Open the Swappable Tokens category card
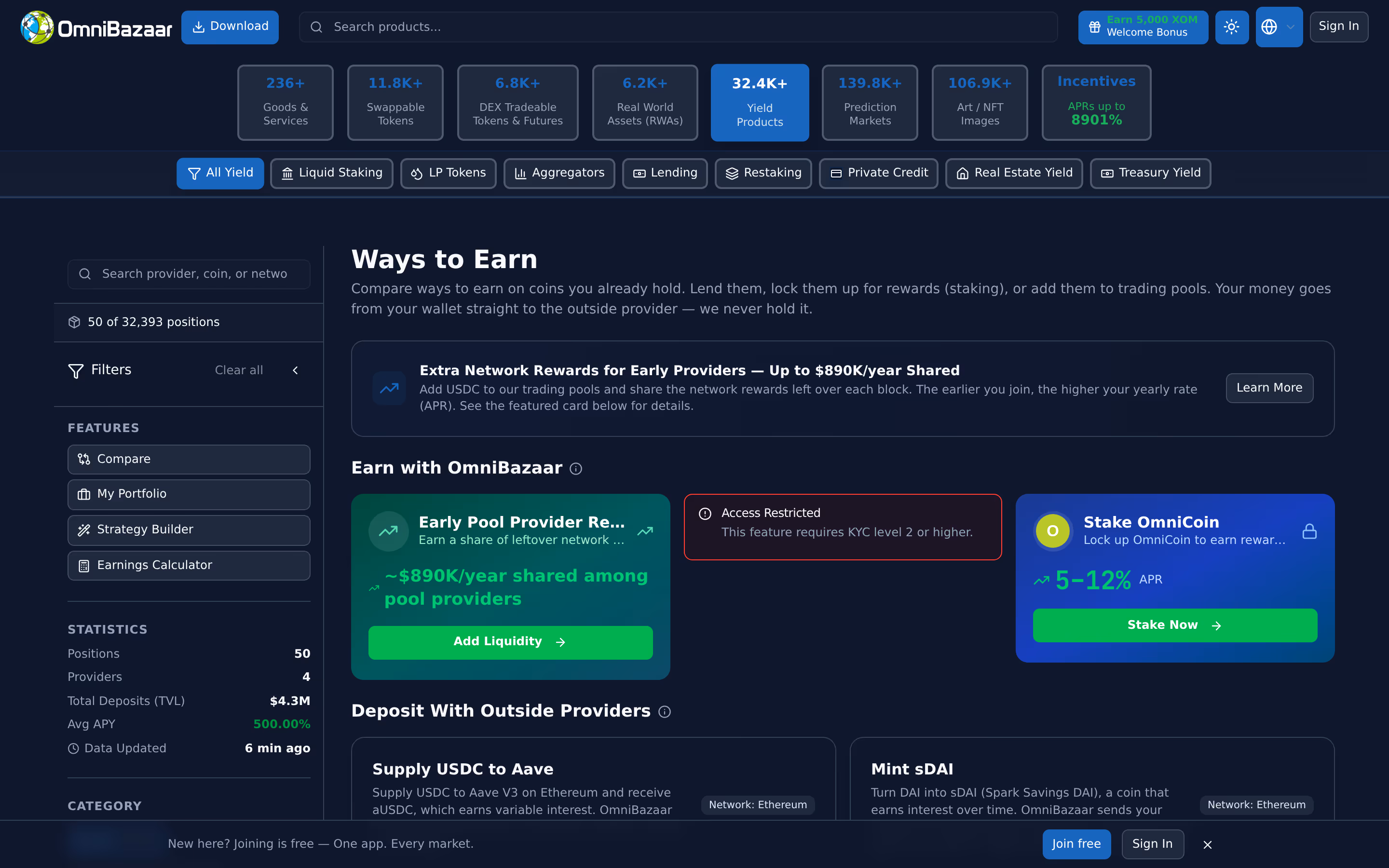 395,102
